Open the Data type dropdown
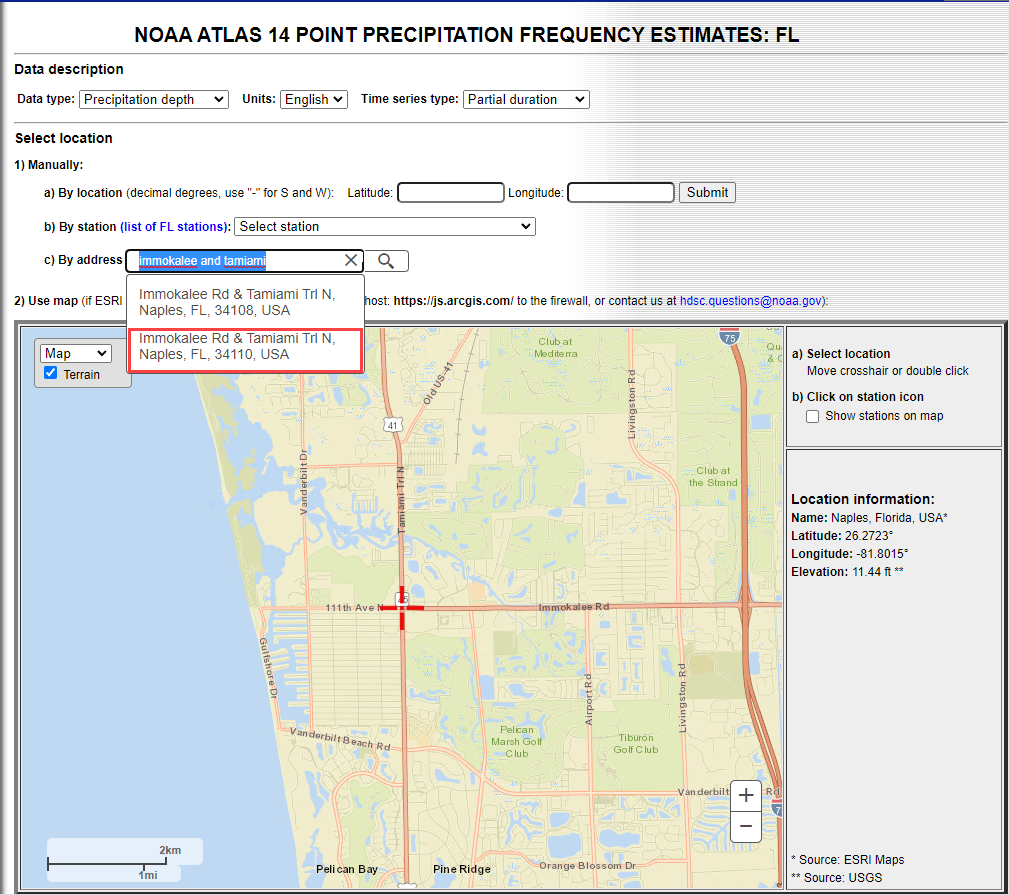Screen dimensions: 1009x895 pos(154,99)
